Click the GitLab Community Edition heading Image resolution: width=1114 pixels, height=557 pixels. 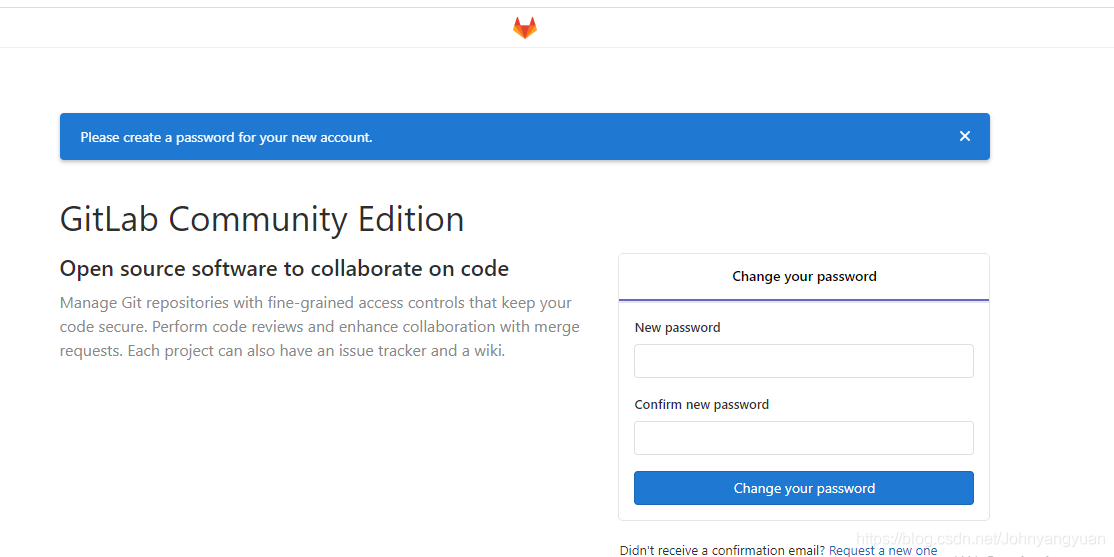click(x=261, y=219)
